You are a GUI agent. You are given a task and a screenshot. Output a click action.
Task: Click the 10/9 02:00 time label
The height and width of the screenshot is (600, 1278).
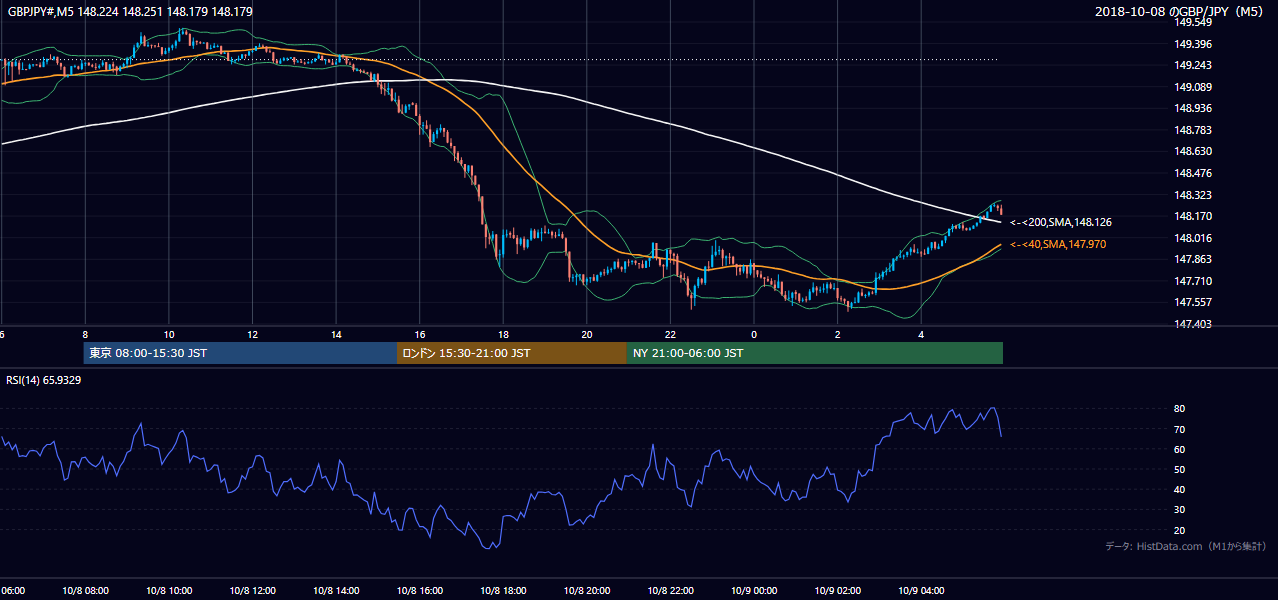pos(838,591)
